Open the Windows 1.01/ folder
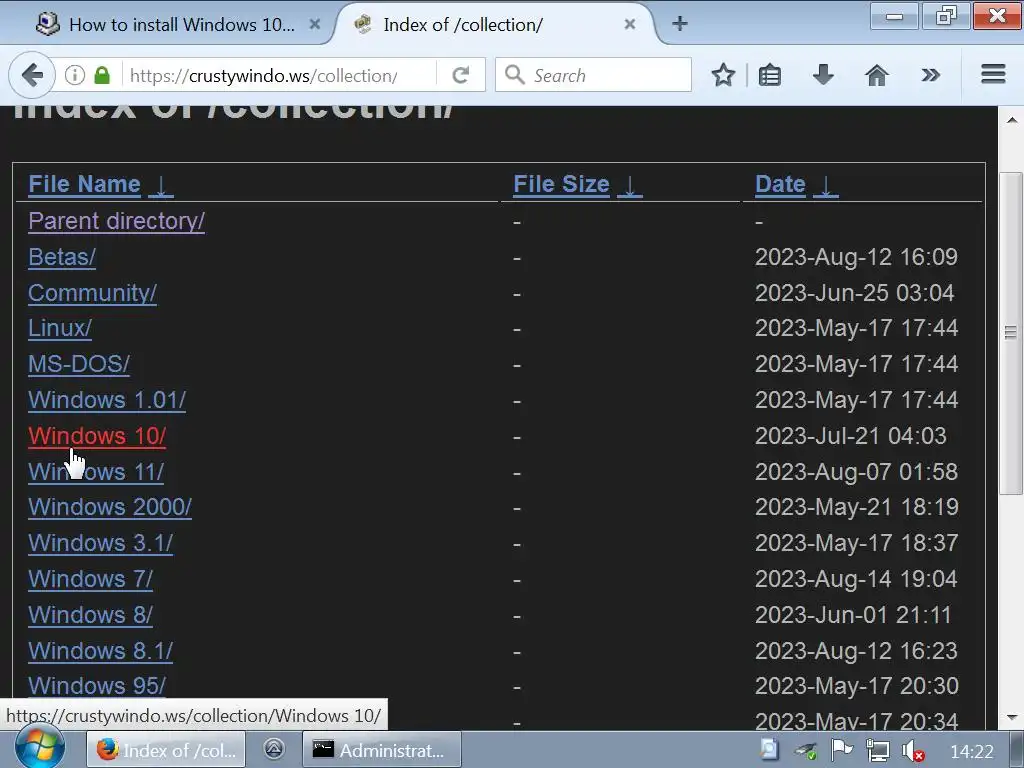 coord(107,400)
